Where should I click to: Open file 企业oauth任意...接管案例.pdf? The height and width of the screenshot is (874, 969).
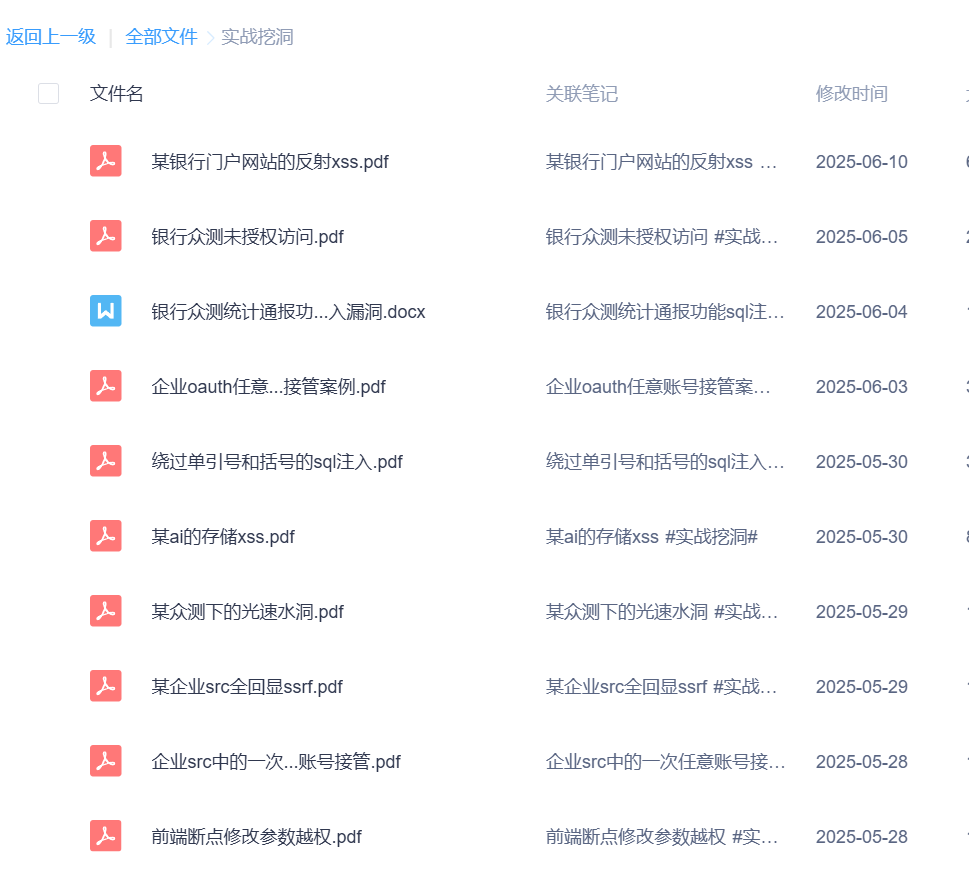268,386
